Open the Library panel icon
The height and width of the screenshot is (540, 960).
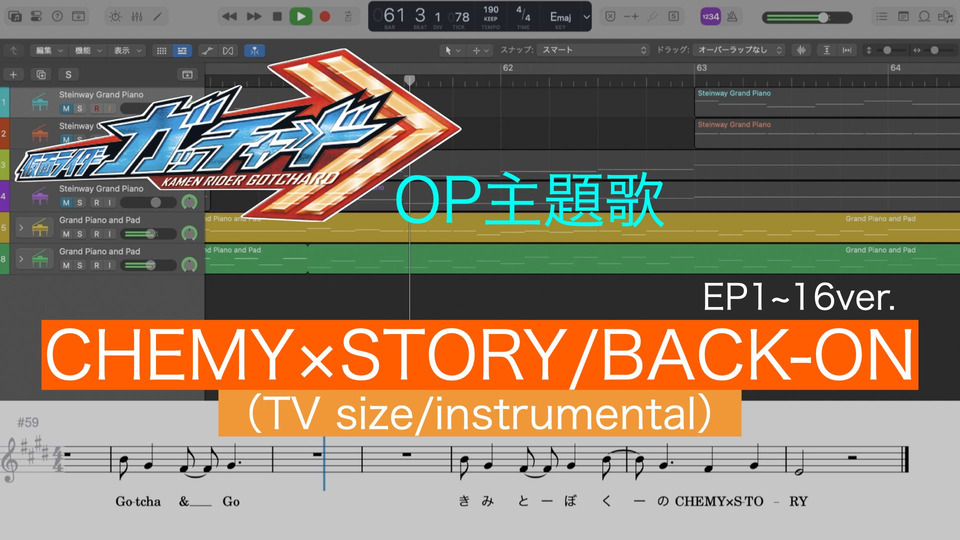click(15, 17)
